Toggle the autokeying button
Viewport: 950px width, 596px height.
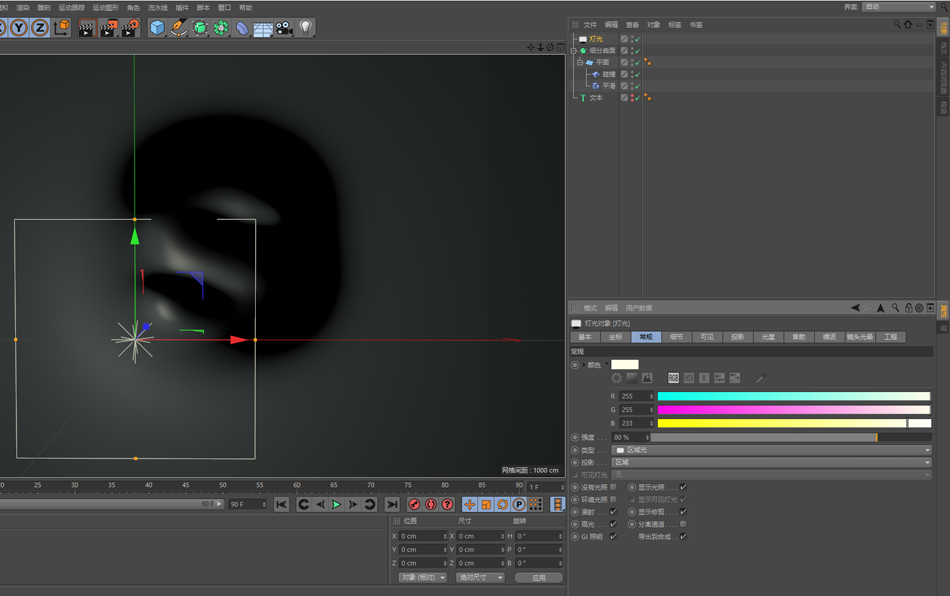click(x=431, y=504)
